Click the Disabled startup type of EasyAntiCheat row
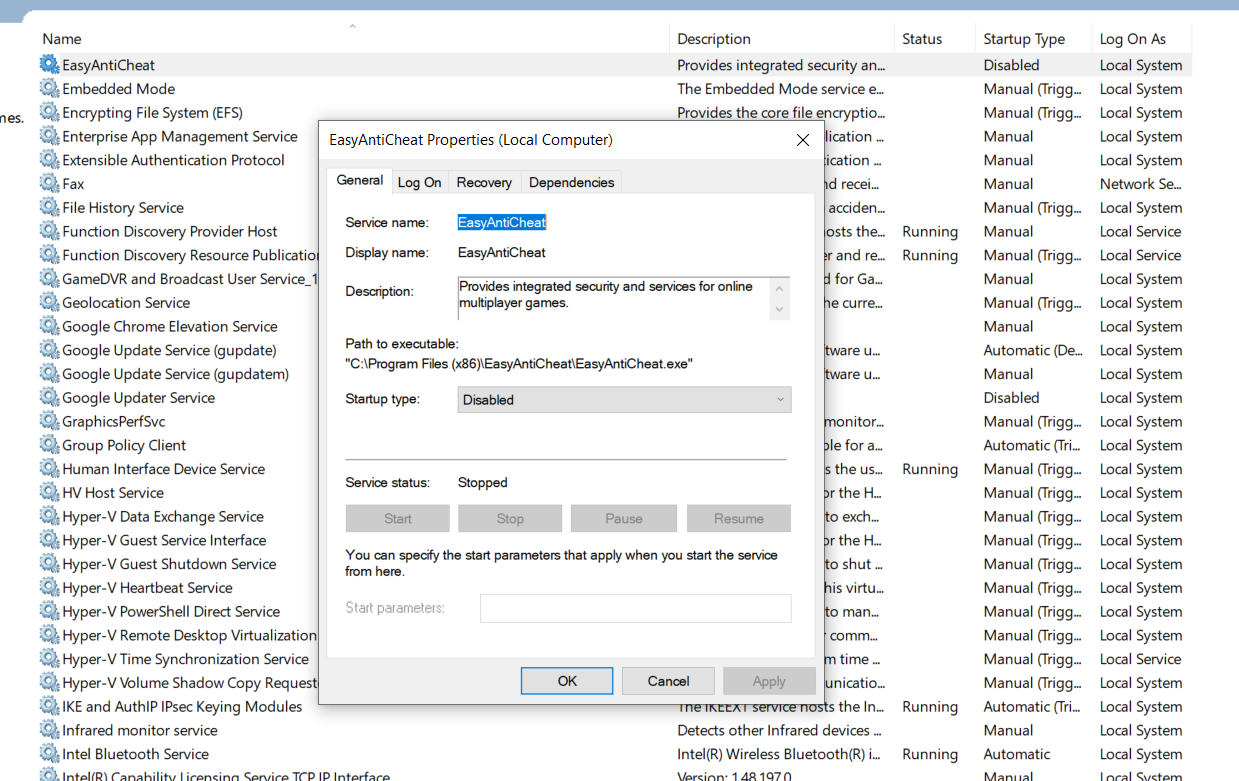Screen dimensions: 1239x781 [x=1011, y=65]
